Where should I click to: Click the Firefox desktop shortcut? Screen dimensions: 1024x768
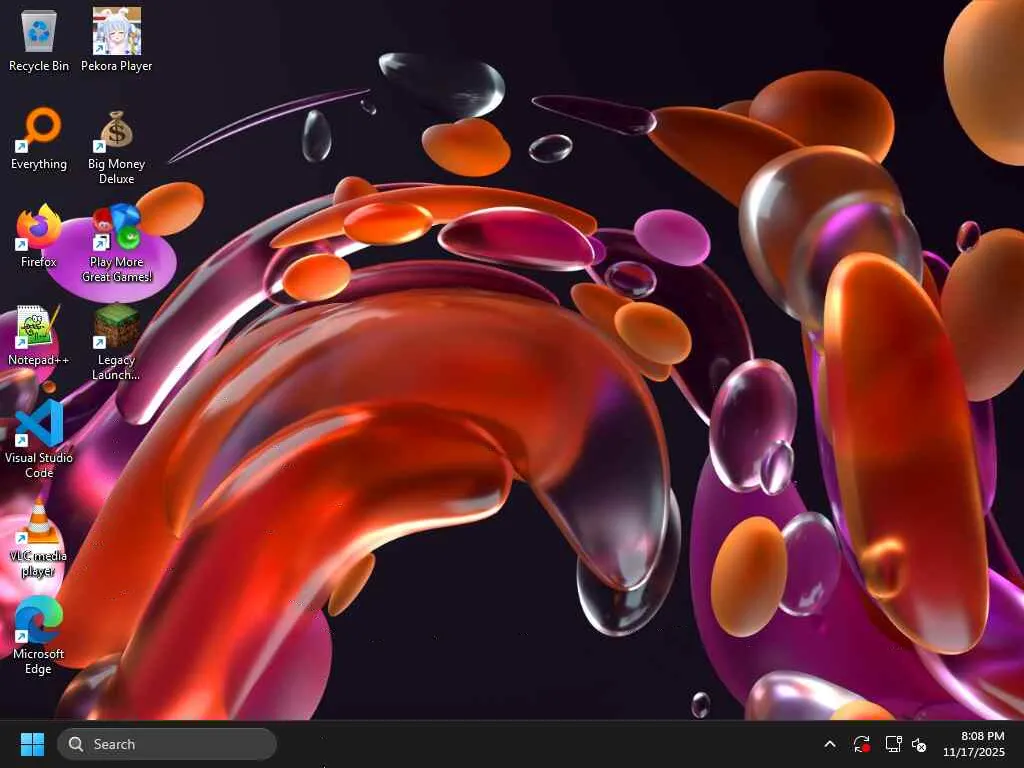click(x=39, y=236)
